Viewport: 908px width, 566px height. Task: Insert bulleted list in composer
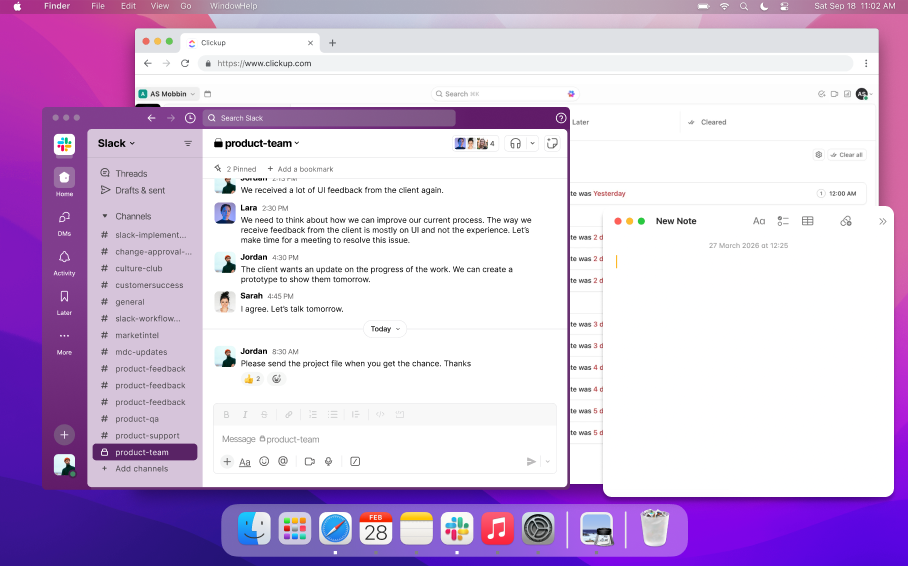[332, 414]
